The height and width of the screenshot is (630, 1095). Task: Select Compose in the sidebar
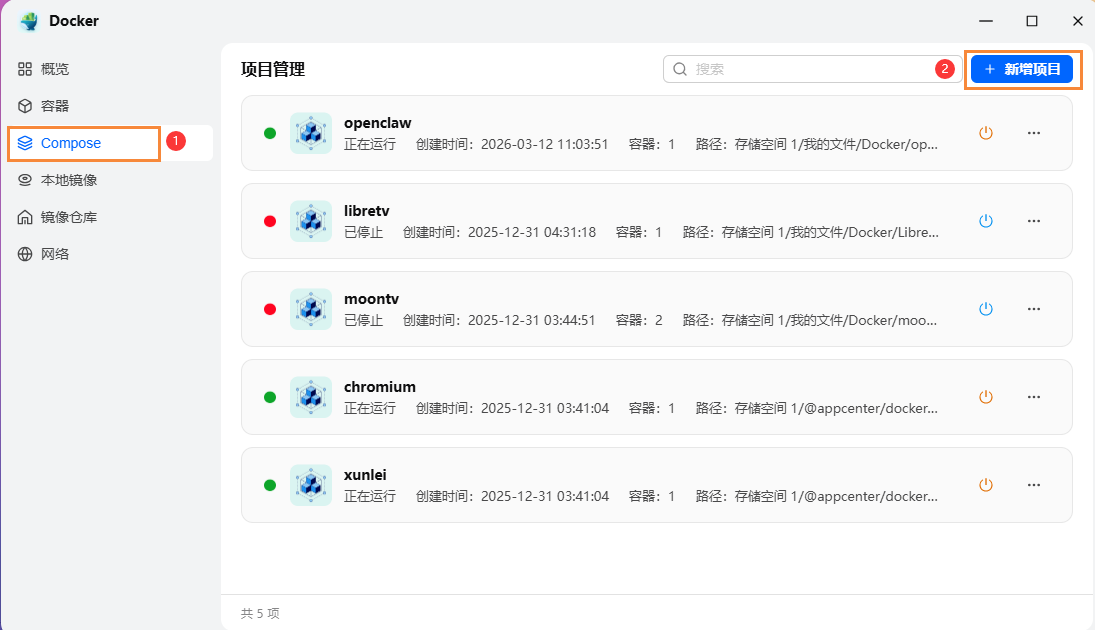tap(108, 143)
